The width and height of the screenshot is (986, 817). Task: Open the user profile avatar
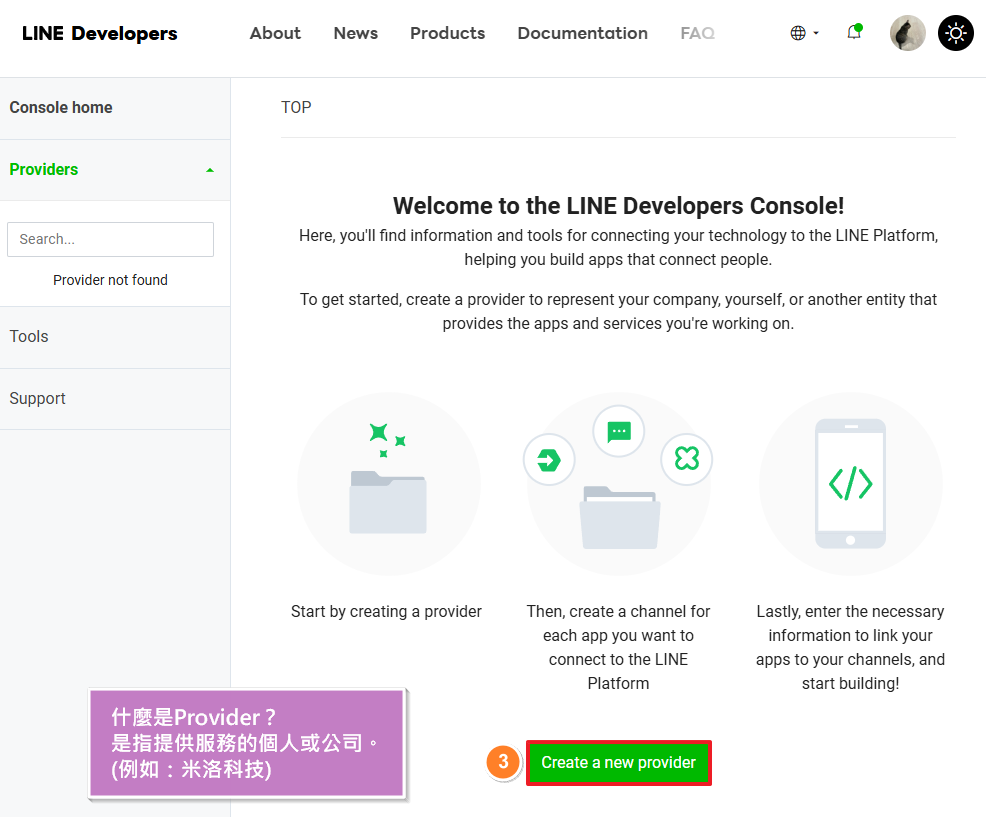(x=907, y=33)
